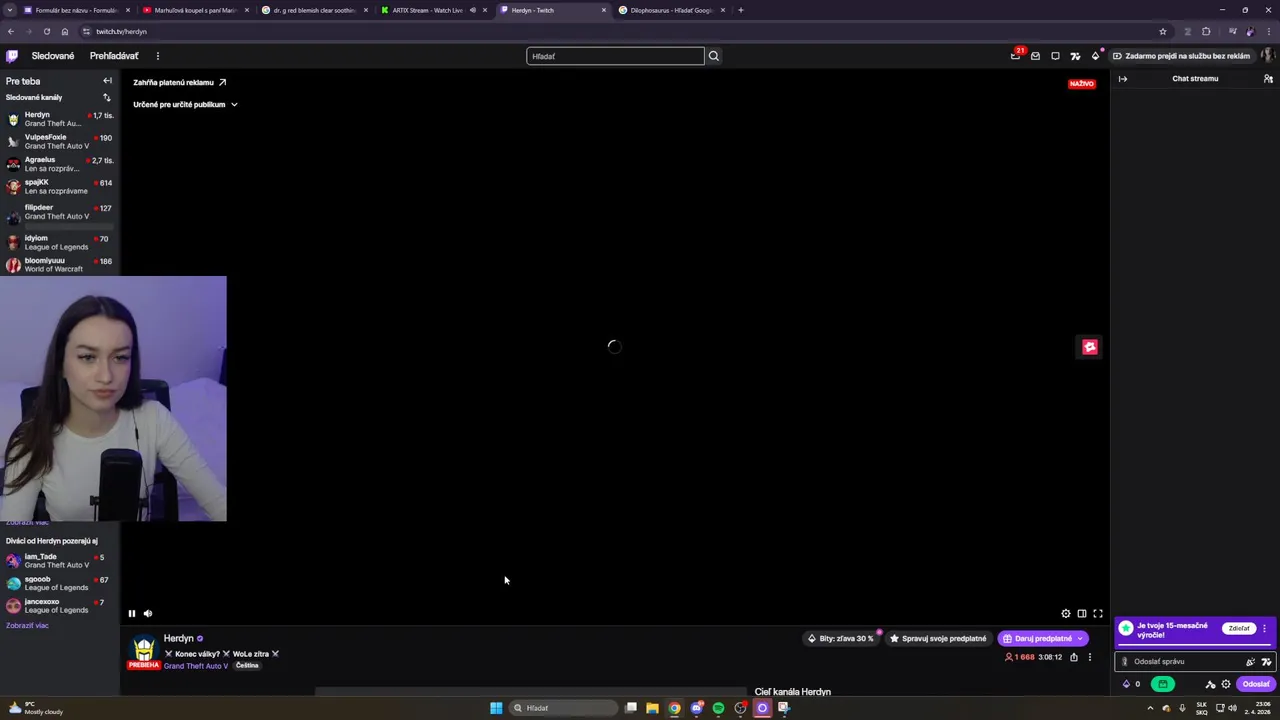Open the Turbo icon in the top bar
This screenshot has height=720, width=1280.
tap(1075, 56)
